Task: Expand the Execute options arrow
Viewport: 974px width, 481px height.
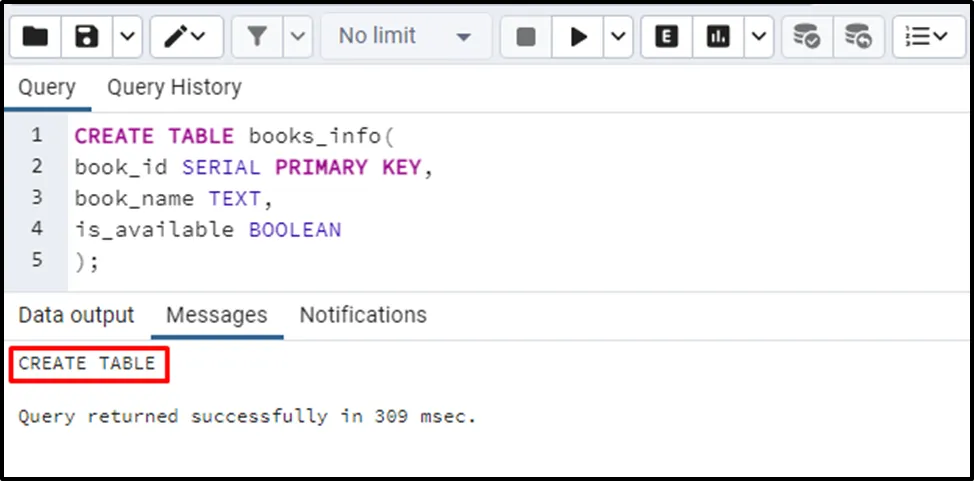Action: pyautogui.click(x=619, y=37)
